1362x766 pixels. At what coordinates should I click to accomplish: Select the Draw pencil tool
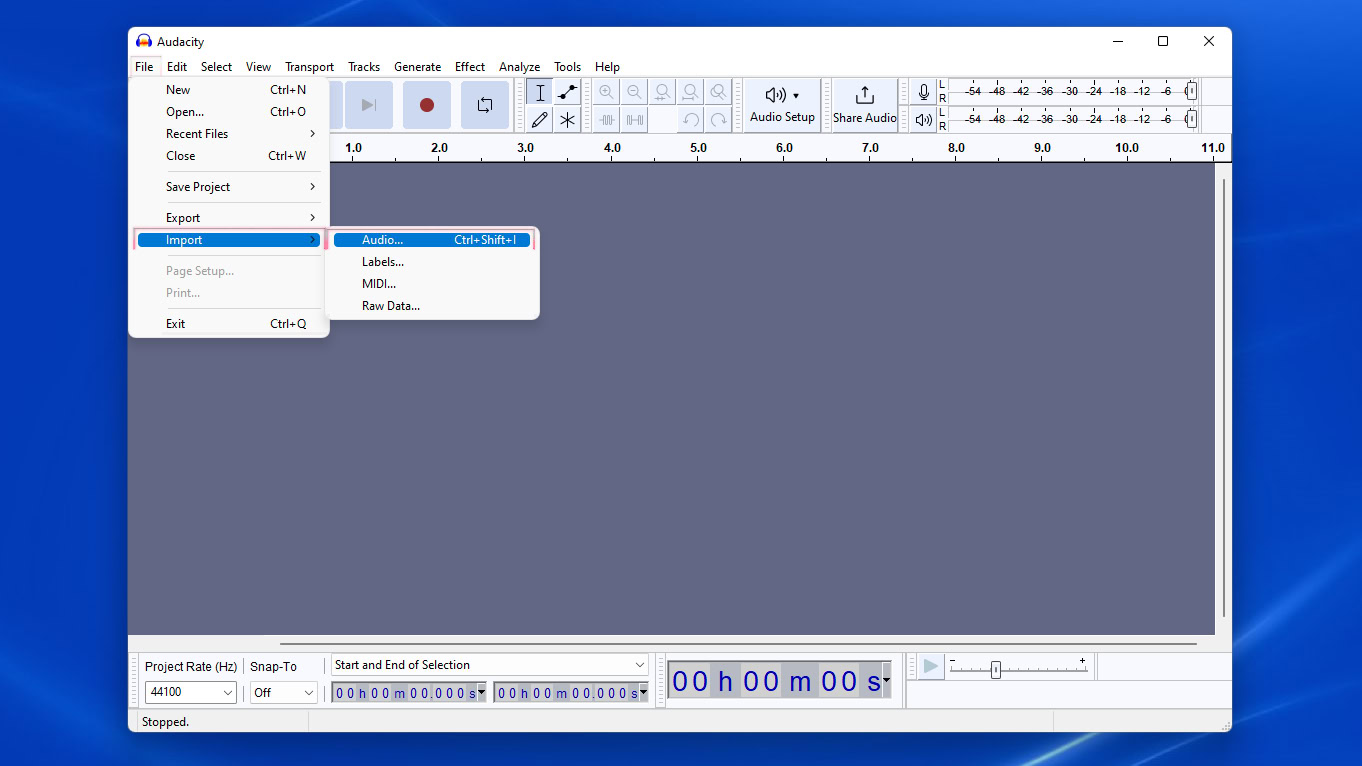pyautogui.click(x=540, y=120)
